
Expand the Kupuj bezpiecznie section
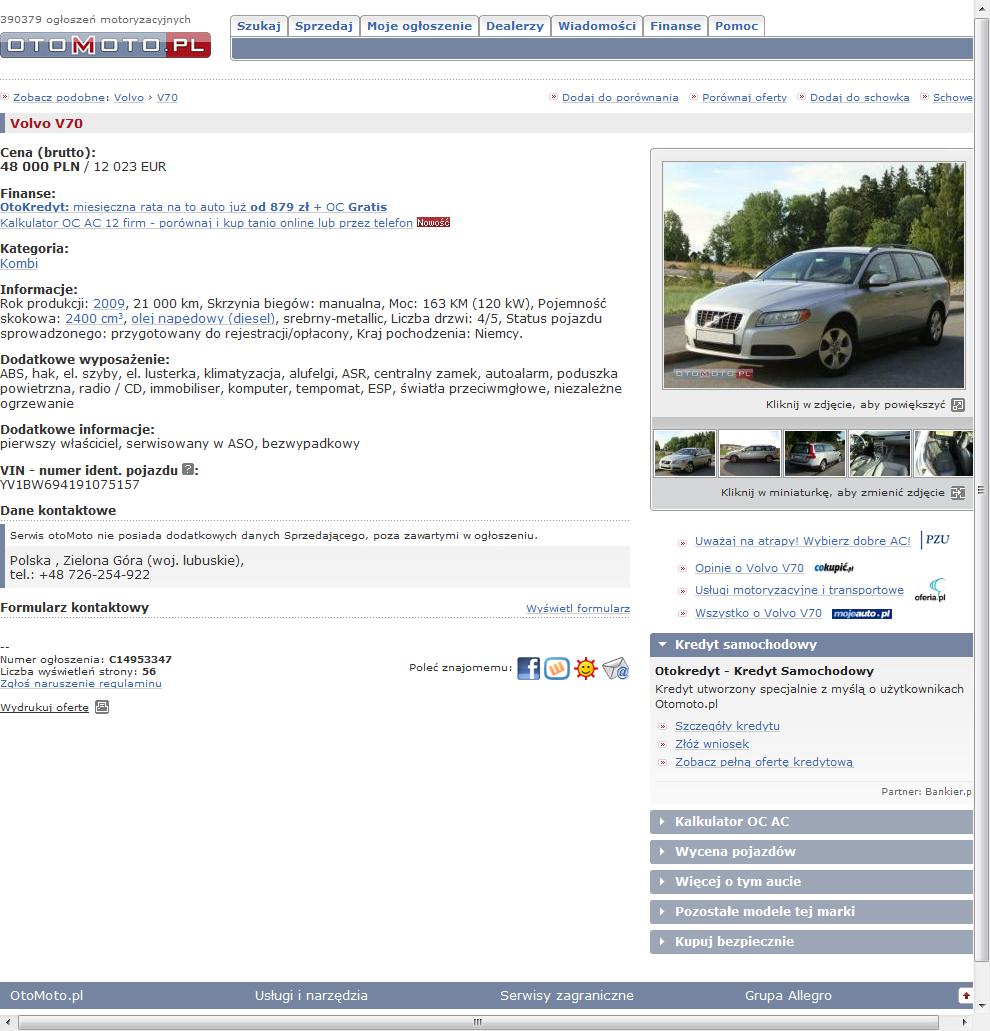tap(811, 942)
